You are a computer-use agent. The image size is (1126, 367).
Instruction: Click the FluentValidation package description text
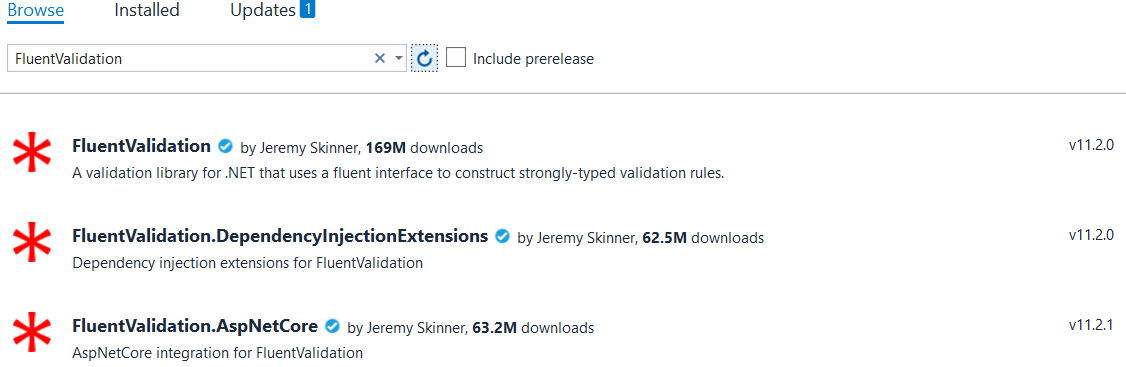point(399,174)
